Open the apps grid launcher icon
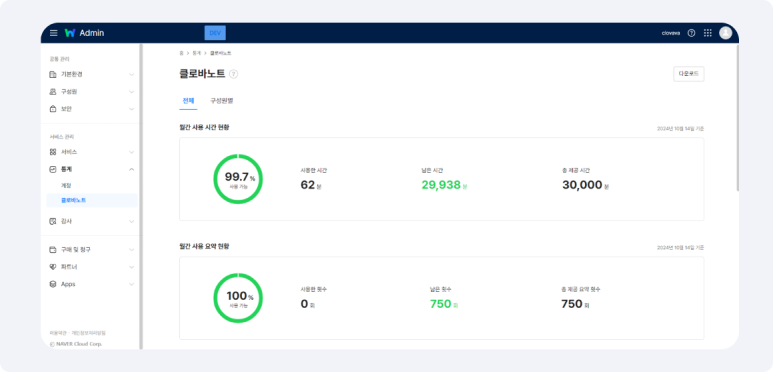This screenshot has width=773, height=372. coord(708,33)
